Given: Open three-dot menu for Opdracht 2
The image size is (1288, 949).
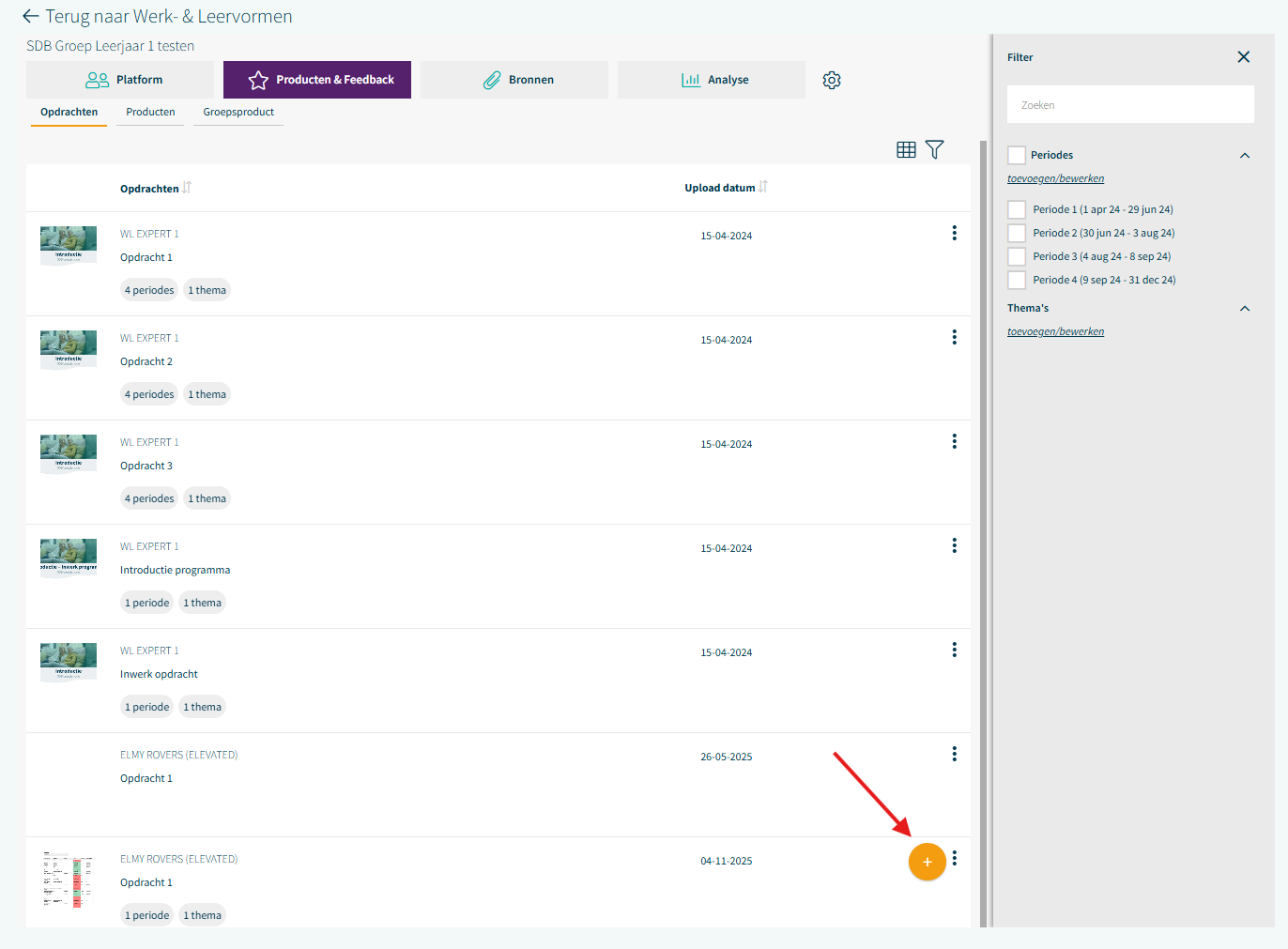Looking at the screenshot, I should (954, 337).
